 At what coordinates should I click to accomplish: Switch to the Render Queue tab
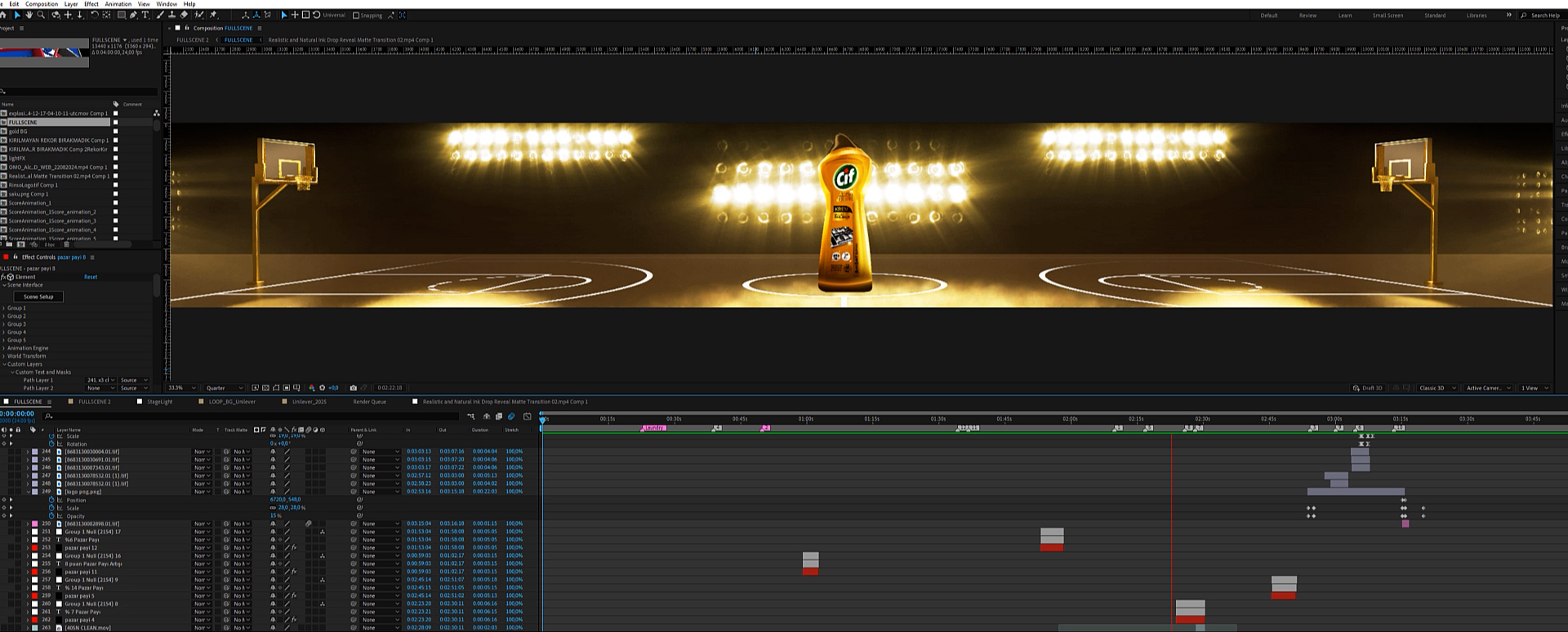pyautogui.click(x=369, y=402)
